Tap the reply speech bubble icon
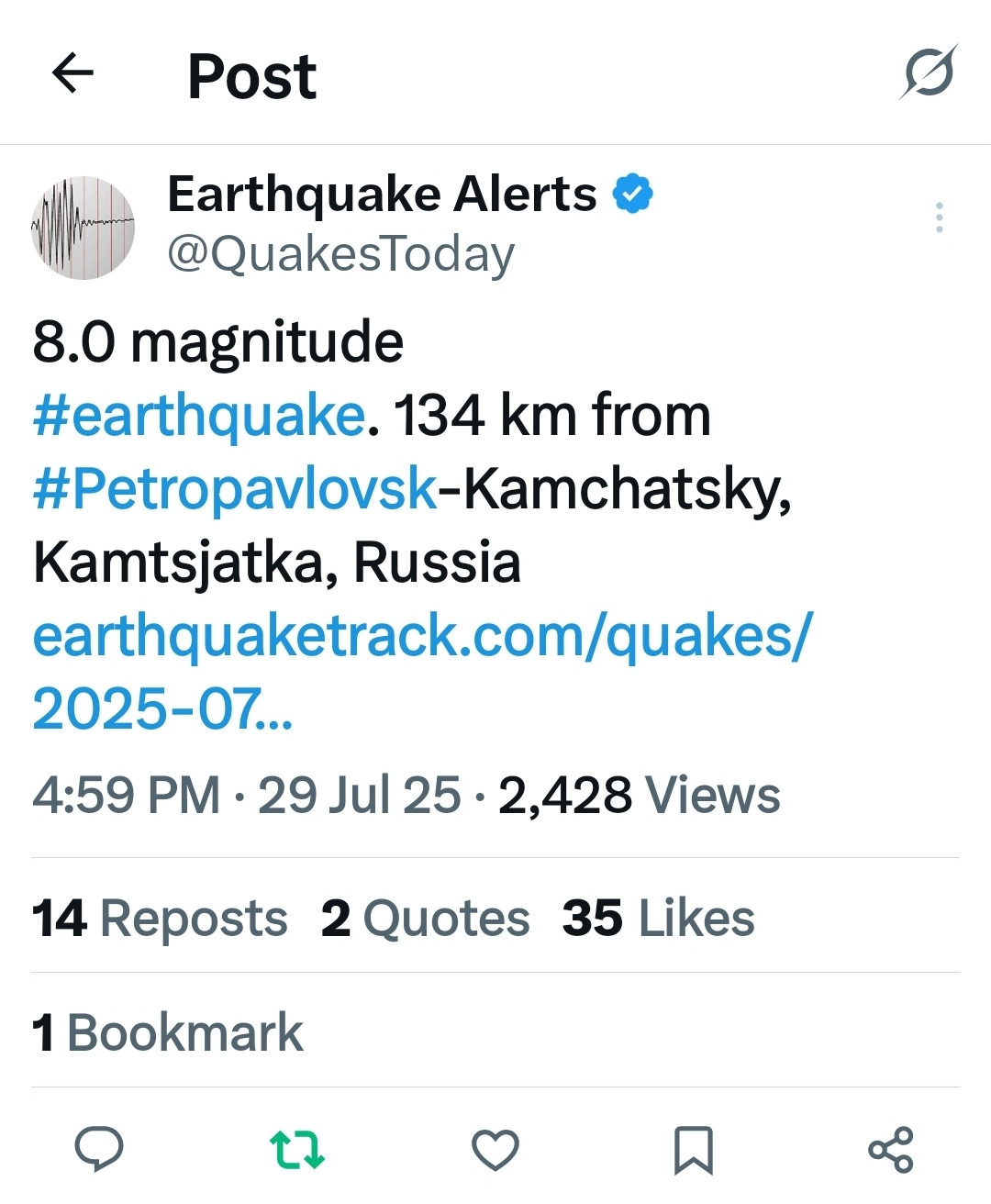 (x=99, y=1149)
